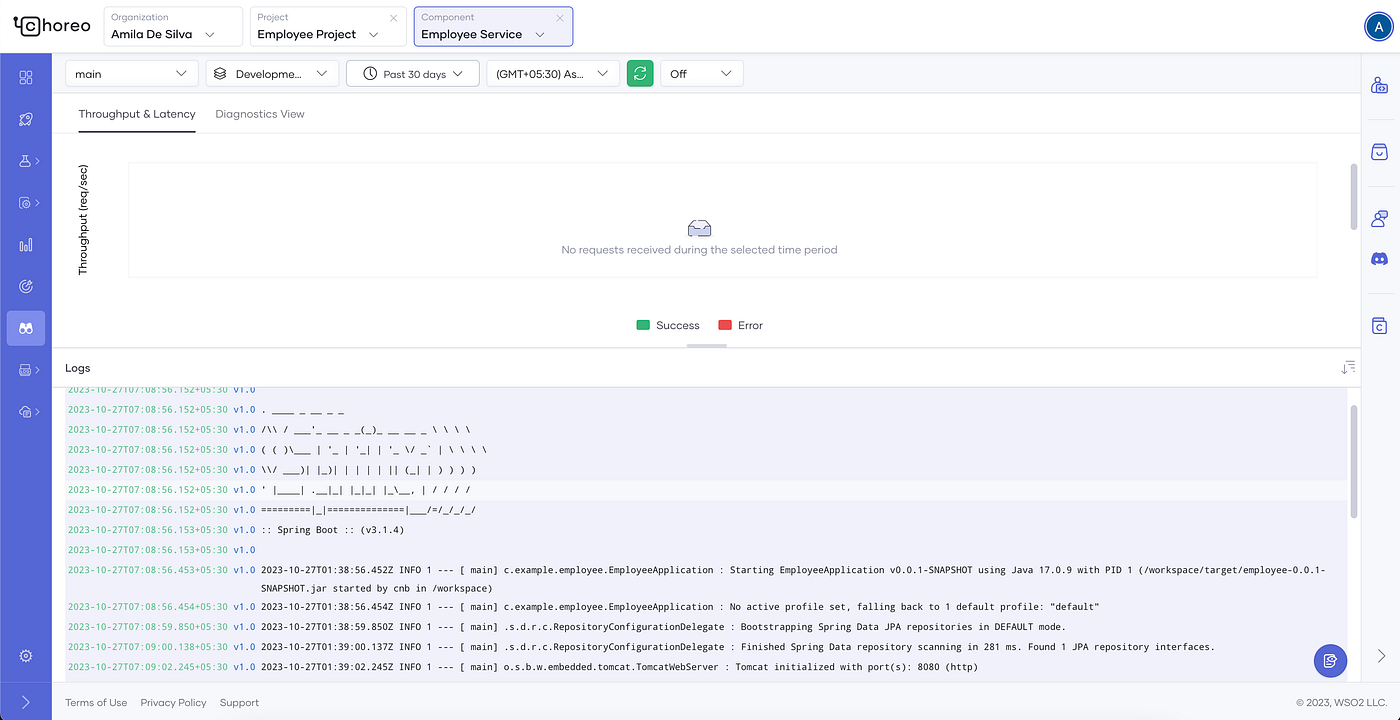Image resolution: width=1400 pixels, height=720 pixels.
Task: Open the Test flask icon in the sidebar
Action: point(26,160)
